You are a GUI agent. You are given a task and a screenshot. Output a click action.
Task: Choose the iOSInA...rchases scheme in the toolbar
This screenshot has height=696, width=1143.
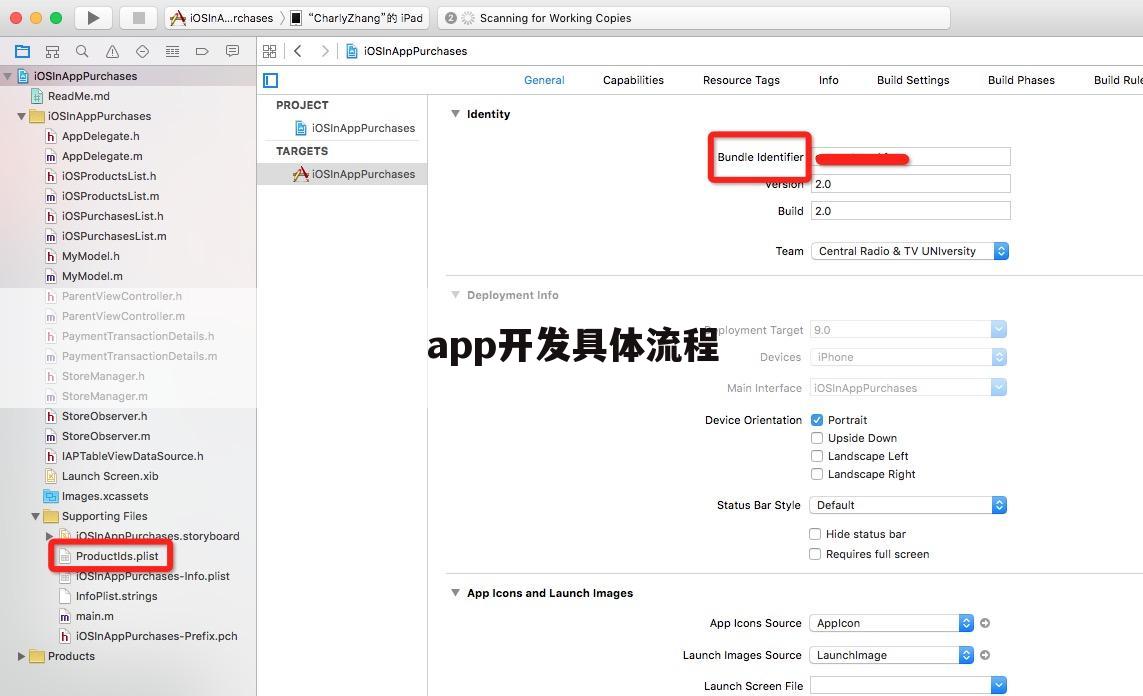coord(222,17)
